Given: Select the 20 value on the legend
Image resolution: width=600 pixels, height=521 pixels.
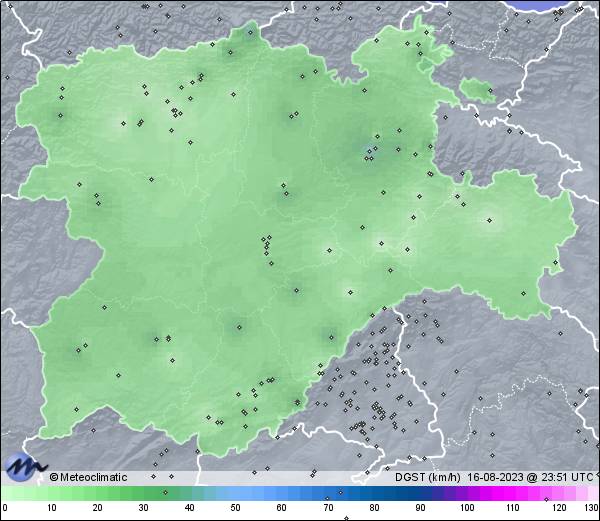Looking at the screenshot, I should (x=97, y=508).
